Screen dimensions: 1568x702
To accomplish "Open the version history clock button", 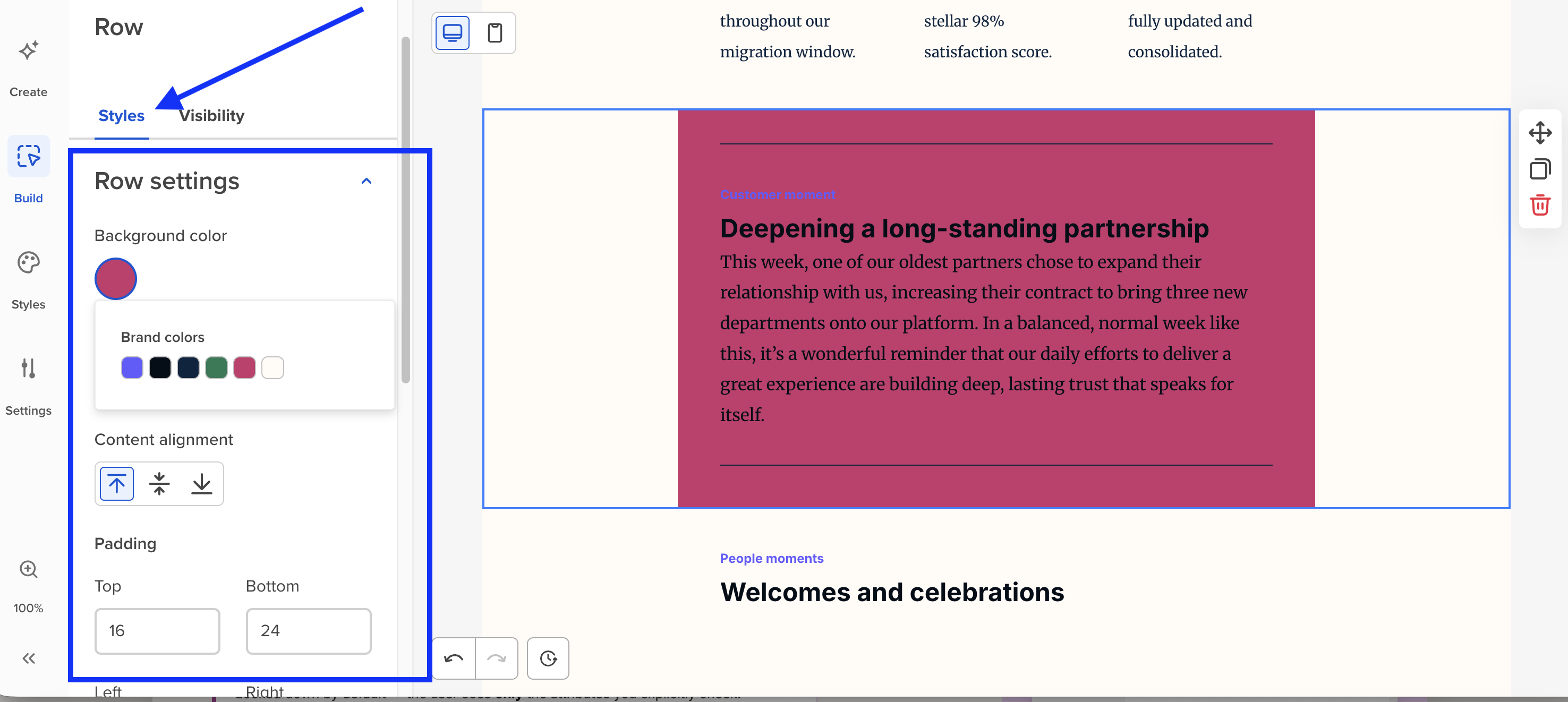I will (548, 658).
